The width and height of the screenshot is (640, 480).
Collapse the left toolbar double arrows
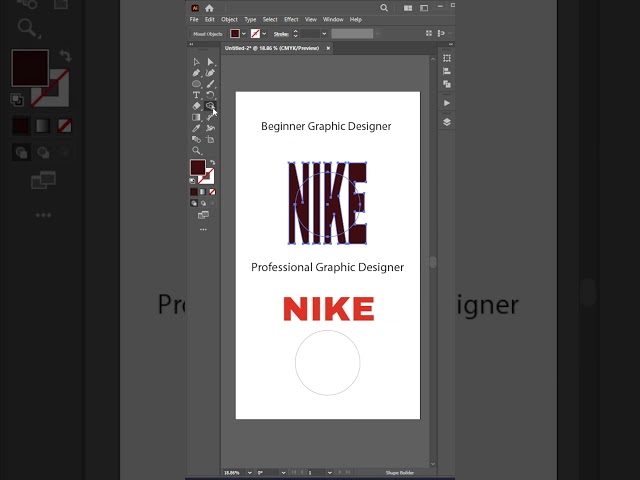[191, 44]
